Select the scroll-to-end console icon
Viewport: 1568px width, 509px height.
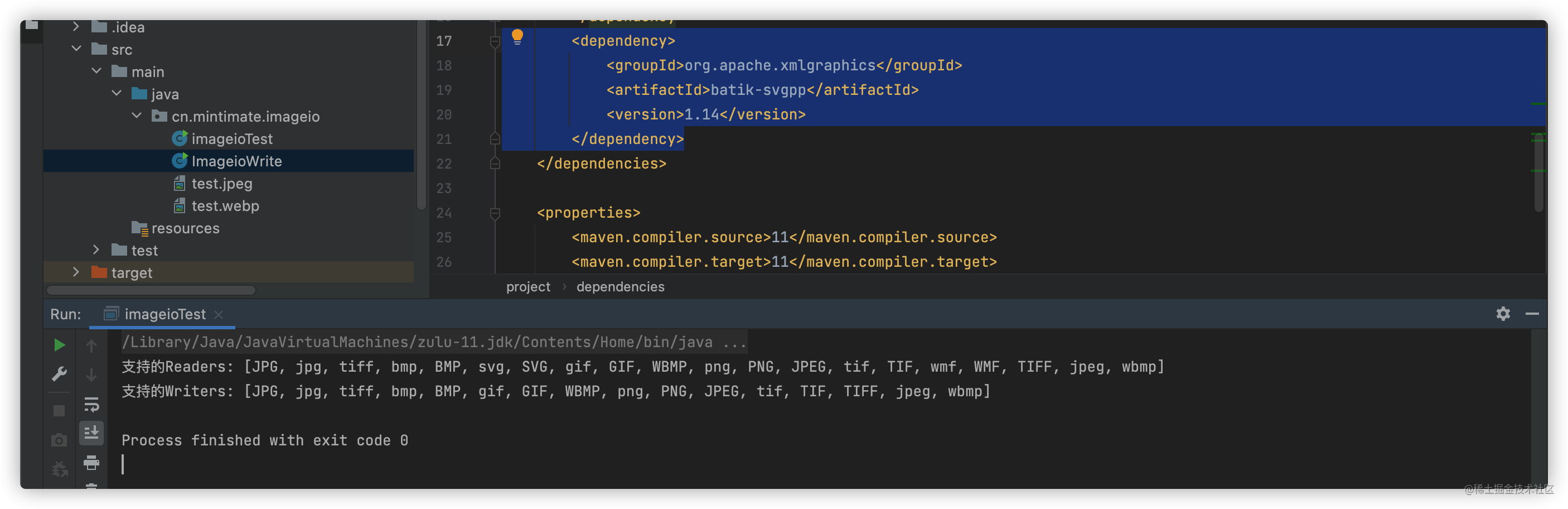[x=91, y=434]
